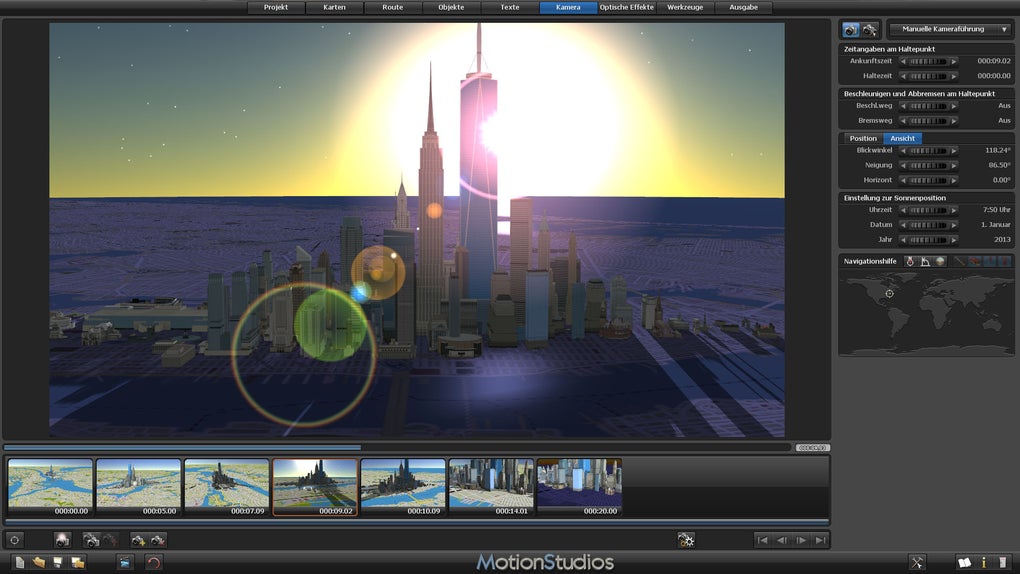Click the camera snapshot flash icon
This screenshot has height=574, width=1020.
[x=62, y=540]
